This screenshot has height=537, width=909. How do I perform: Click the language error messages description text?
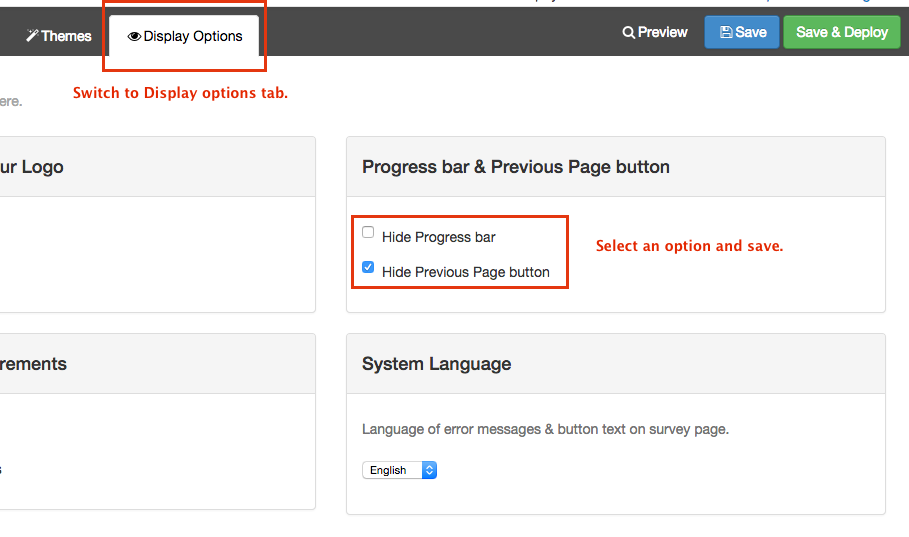545,429
